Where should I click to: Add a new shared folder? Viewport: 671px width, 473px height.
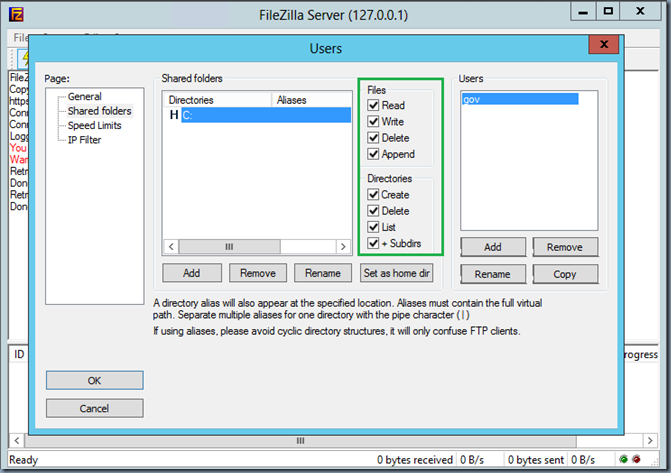192,273
